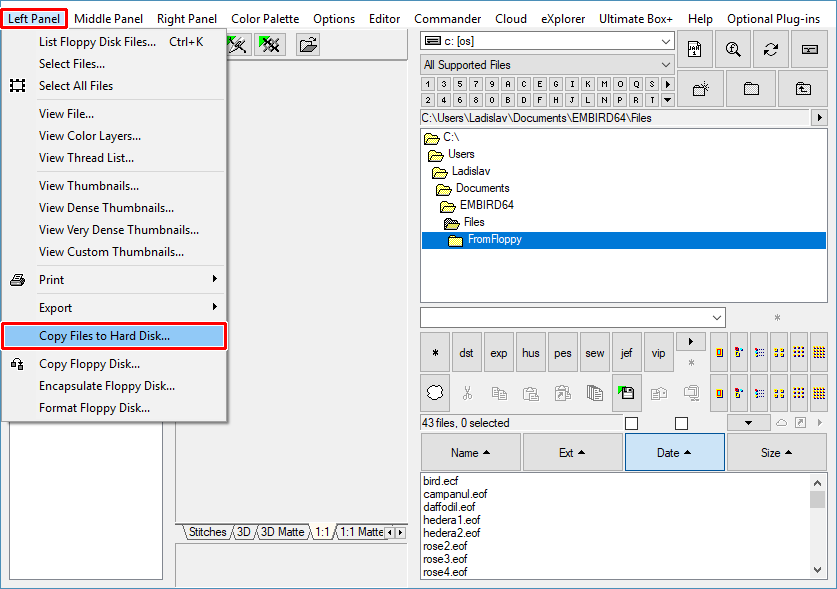Click the calendar date page icon
The height and width of the screenshot is (589, 837).
(695, 50)
